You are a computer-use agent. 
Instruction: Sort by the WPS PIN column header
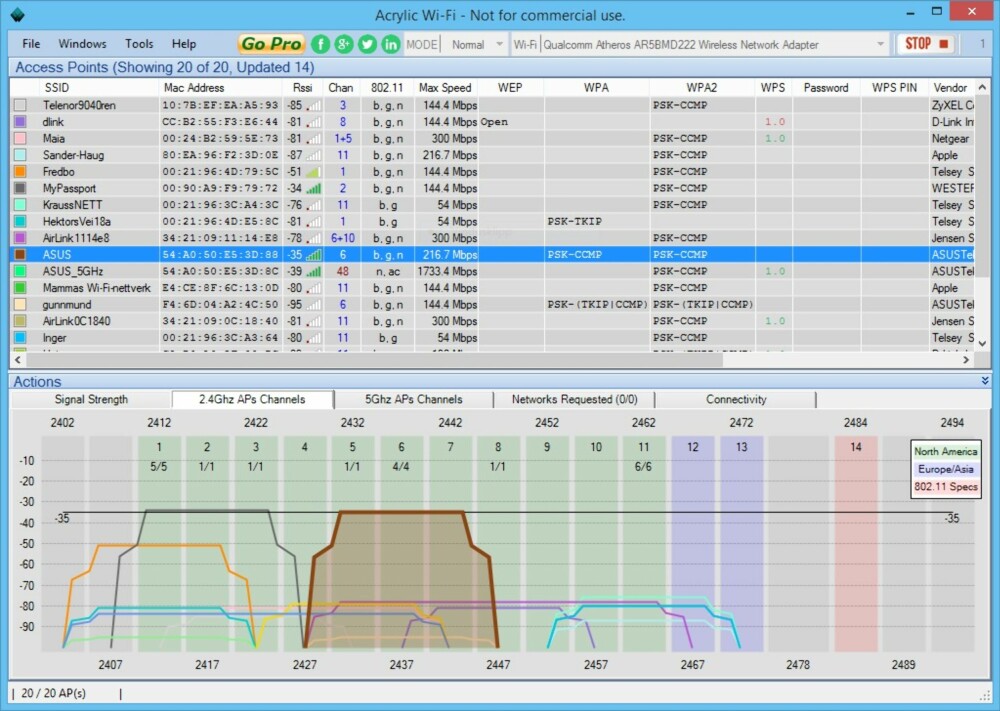894,87
